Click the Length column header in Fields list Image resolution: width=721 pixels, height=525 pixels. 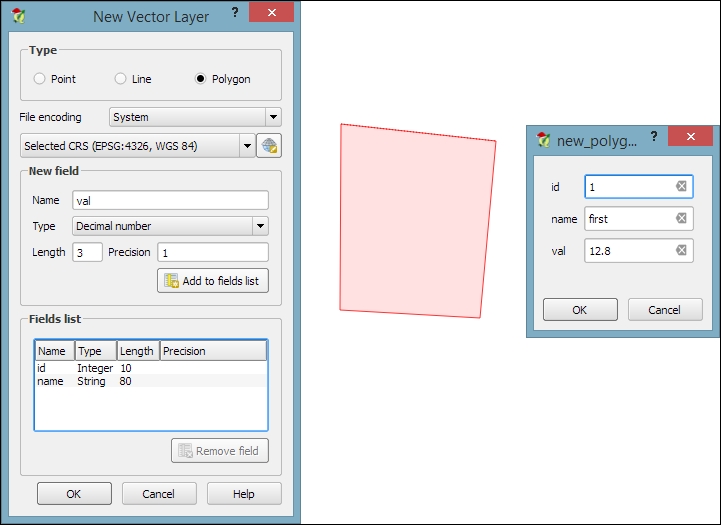tap(138, 351)
